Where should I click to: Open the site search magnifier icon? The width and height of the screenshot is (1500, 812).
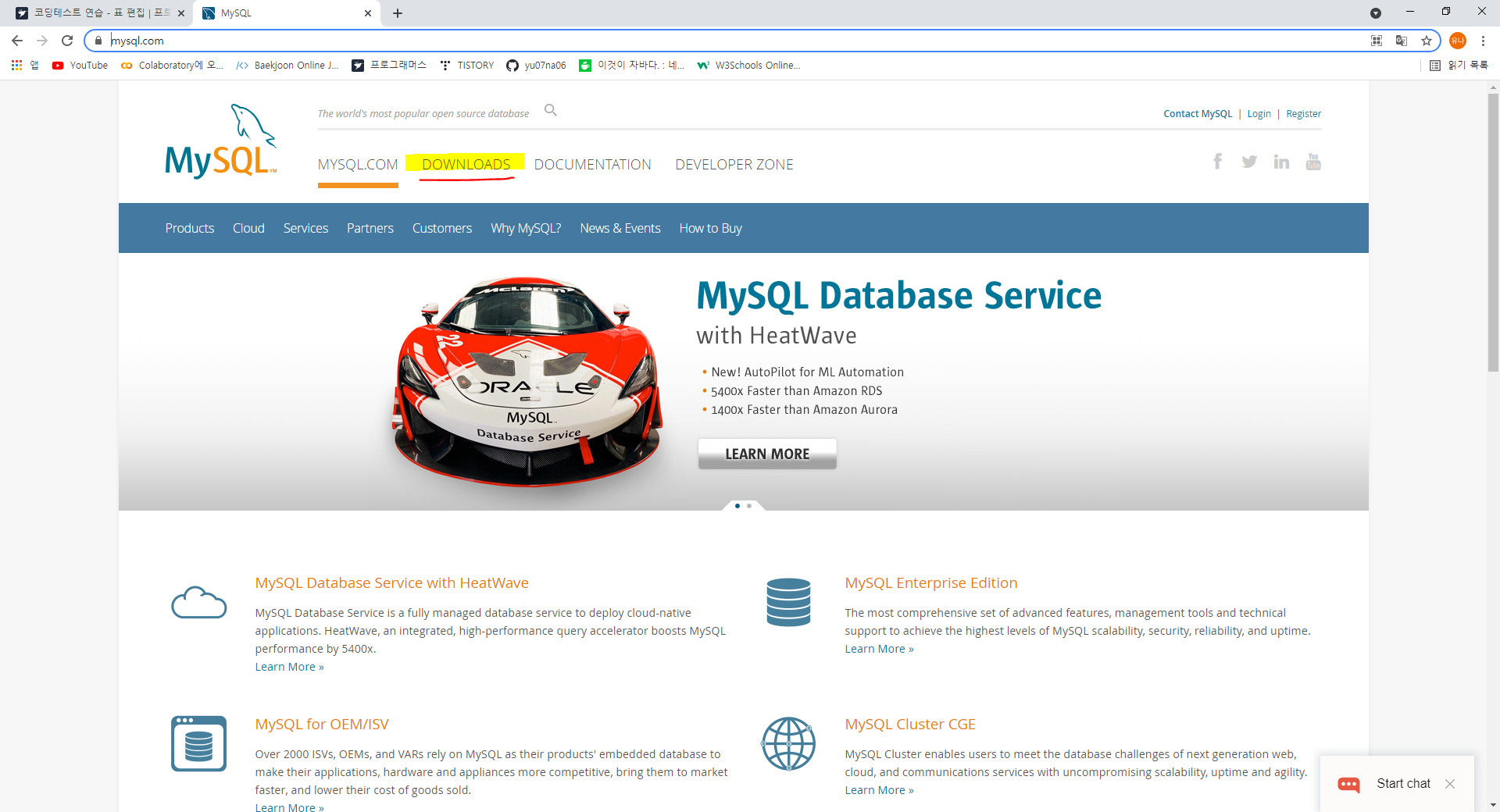[551, 110]
